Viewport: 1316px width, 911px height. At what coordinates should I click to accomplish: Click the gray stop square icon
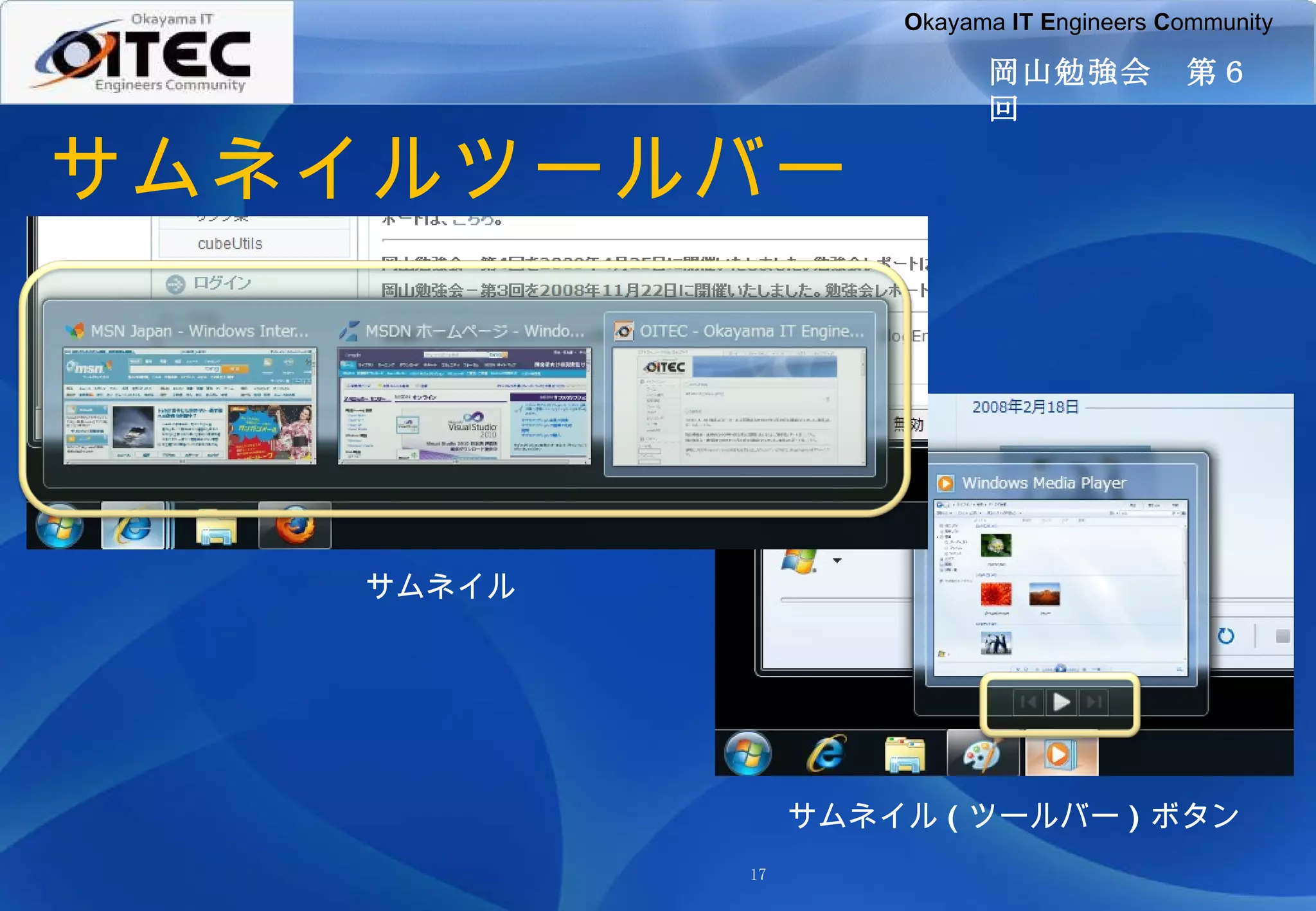point(1283,636)
